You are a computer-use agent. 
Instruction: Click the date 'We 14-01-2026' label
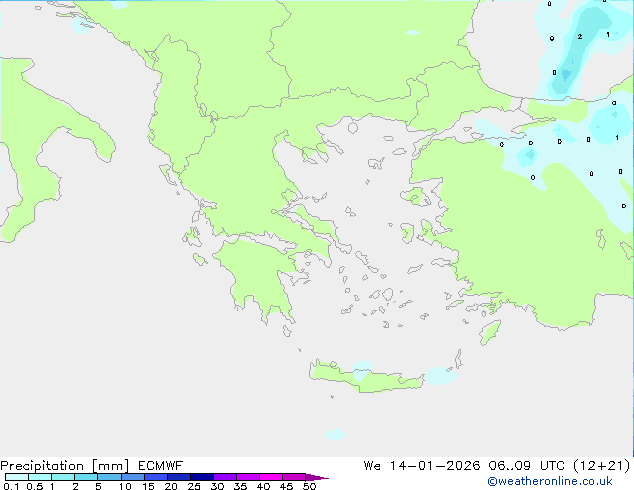point(422,466)
